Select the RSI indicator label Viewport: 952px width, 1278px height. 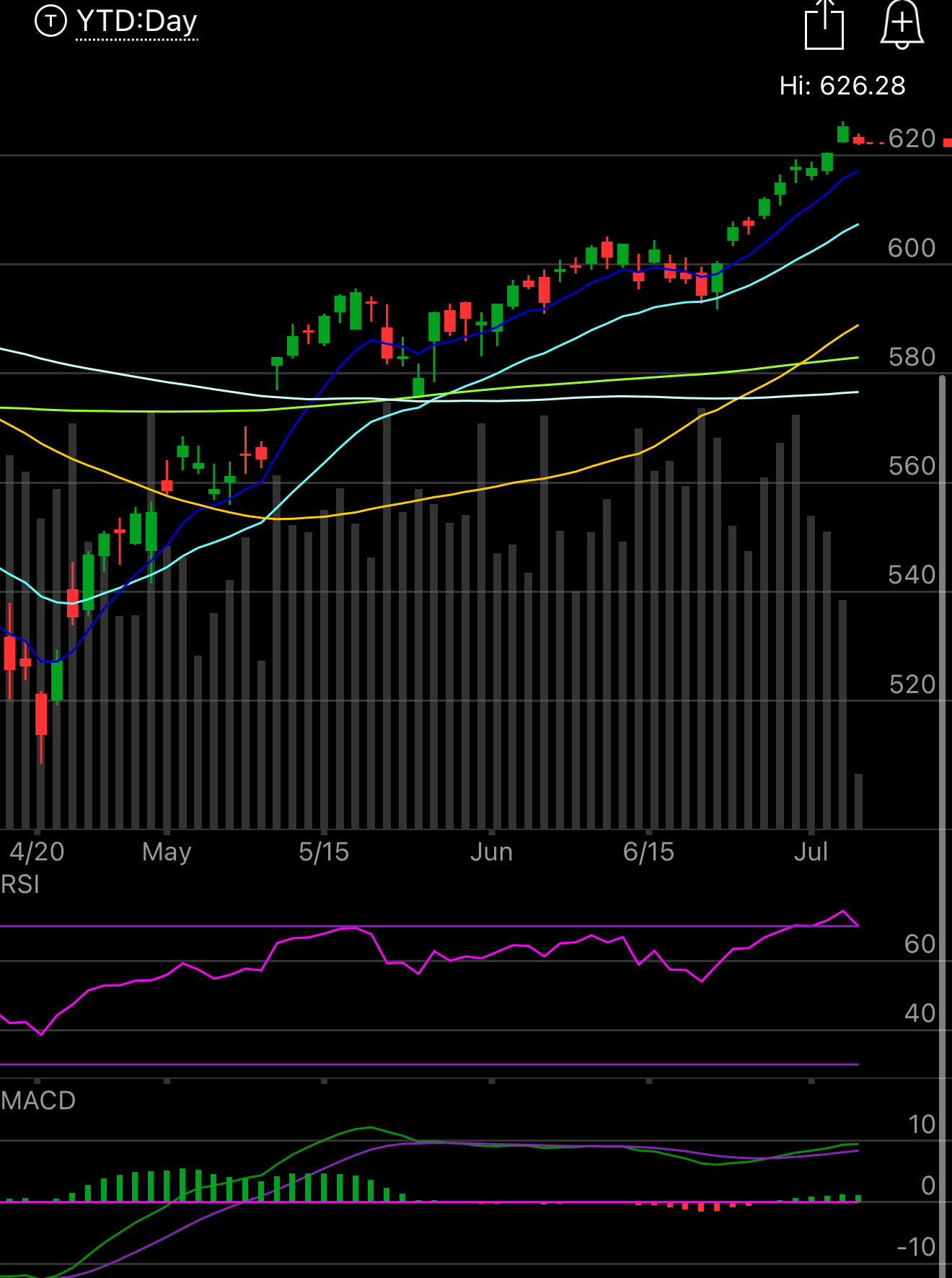pos(20,884)
